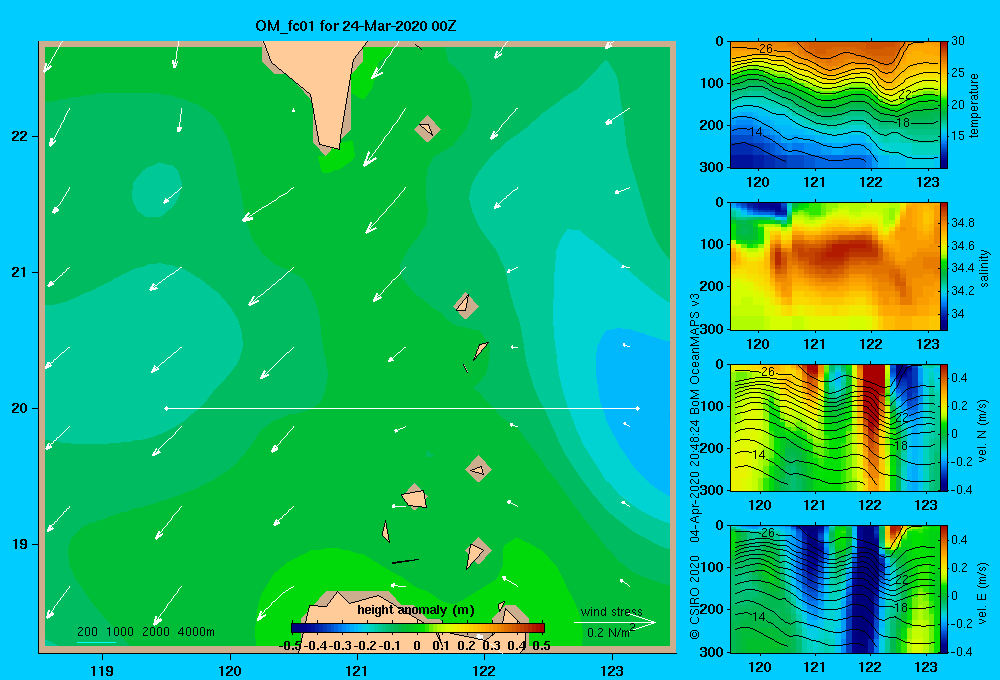Screen dimensions: 1000x680
Task: Click the vertical 'salinity' axis label
Action: point(985,268)
